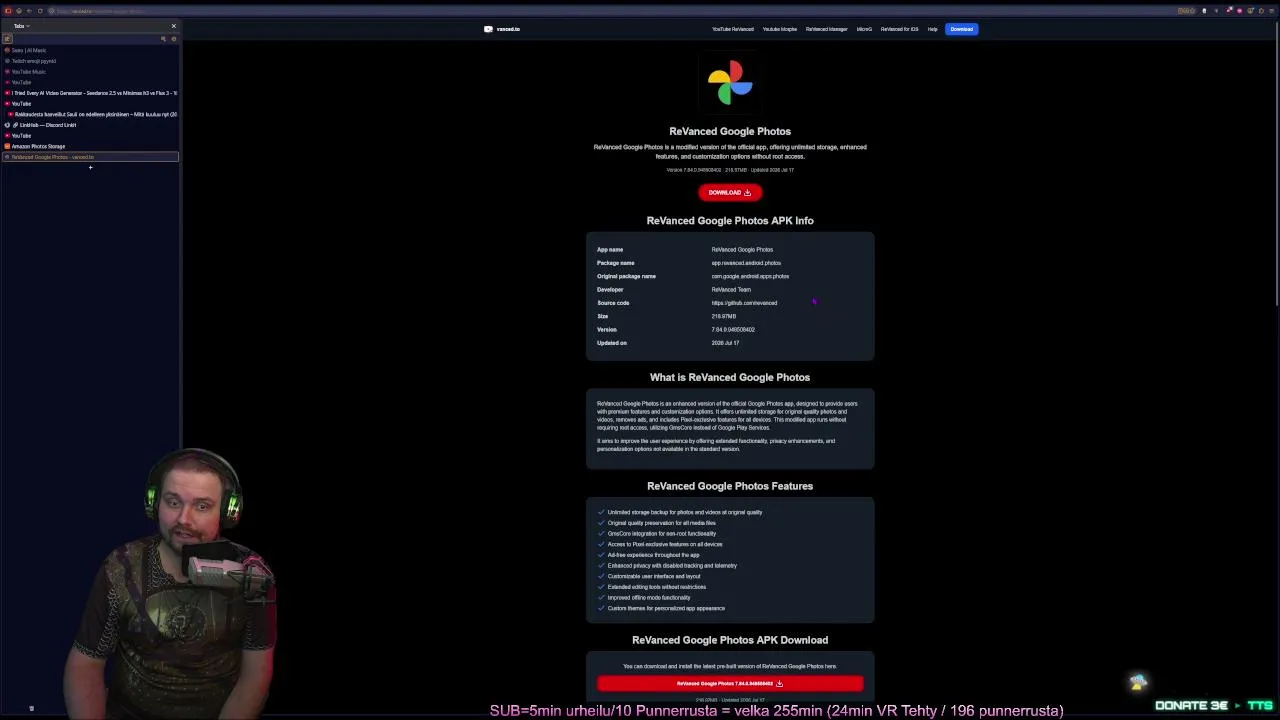Expand the Tabs panel dropdown
Image resolution: width=1280 pixels, height=720 pixels.
21,26
